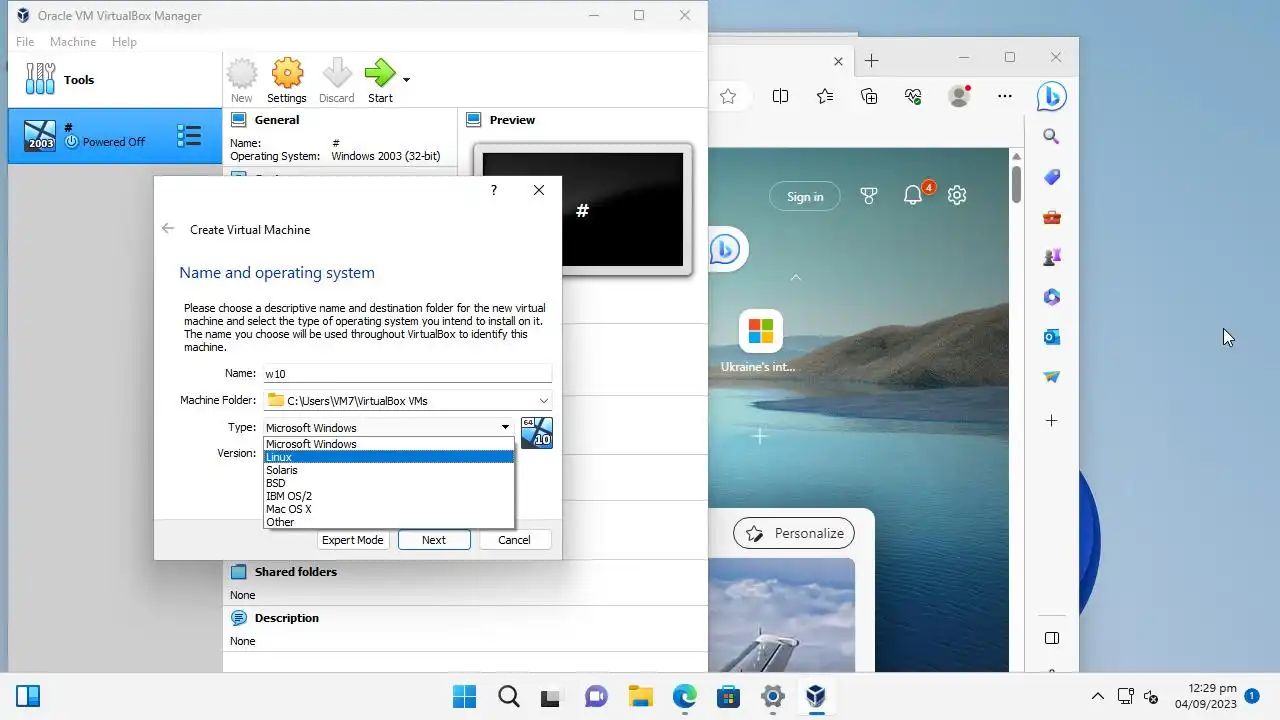Image resolution: width=1280 pixels, height=720 pixels.
Task: Open the Ukraine's int... quick link tile
Action: pos(759,342)
